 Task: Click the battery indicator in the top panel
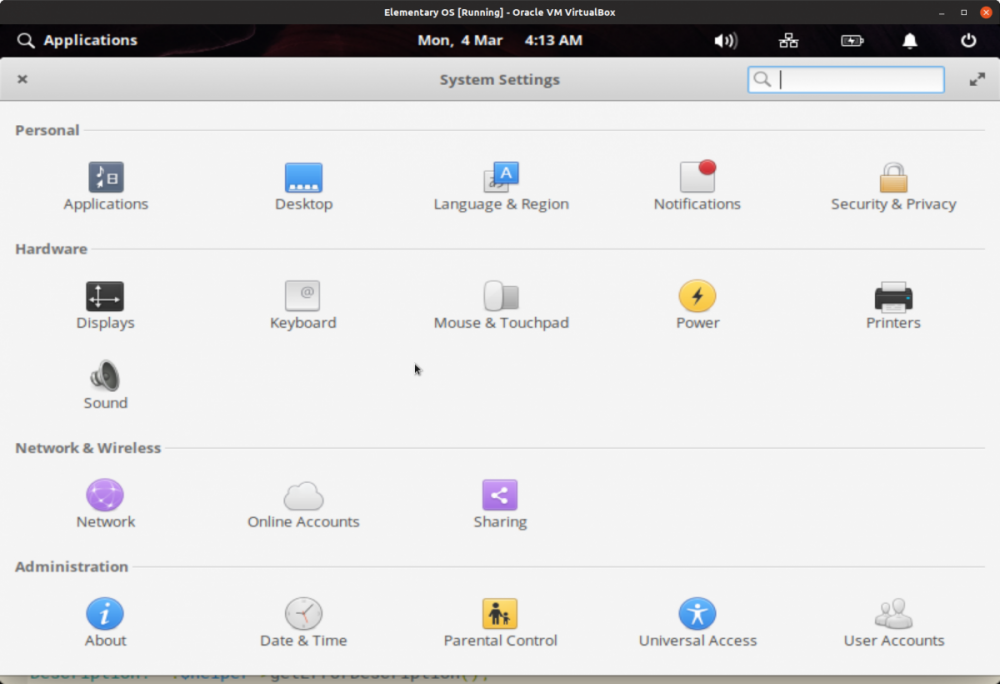(x=852, y=41)
